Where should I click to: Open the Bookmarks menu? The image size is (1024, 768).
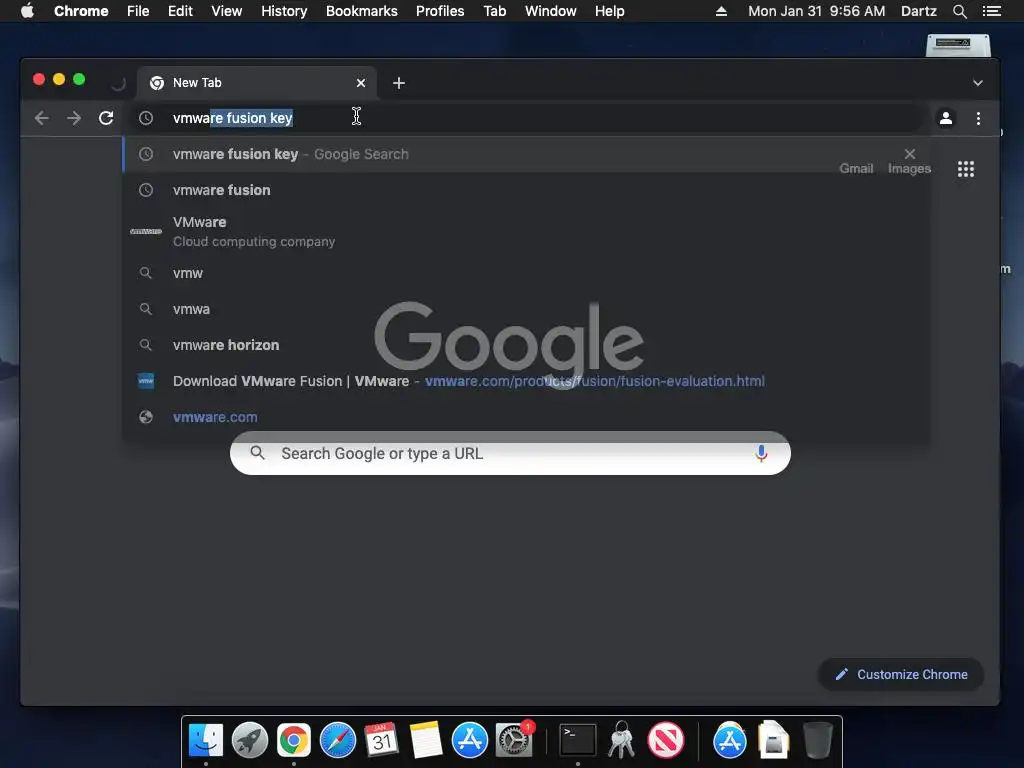[x=362, y=11]
